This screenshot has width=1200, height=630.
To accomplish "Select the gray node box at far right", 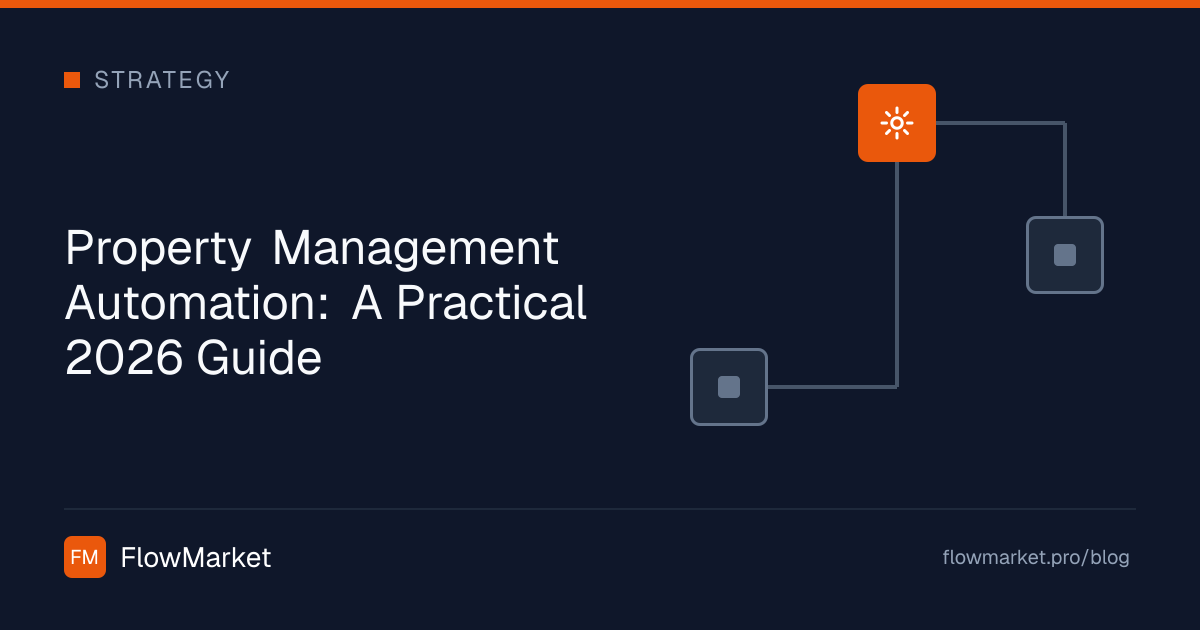I will tap(1065, 255).
